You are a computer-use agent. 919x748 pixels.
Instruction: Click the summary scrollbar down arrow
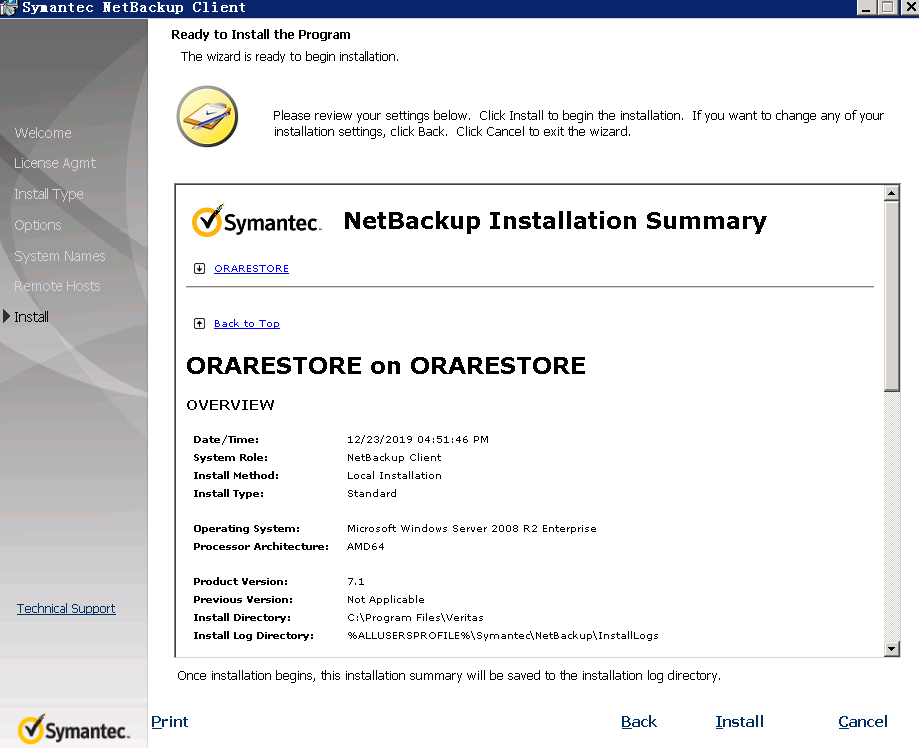click(x=891, y=648)
